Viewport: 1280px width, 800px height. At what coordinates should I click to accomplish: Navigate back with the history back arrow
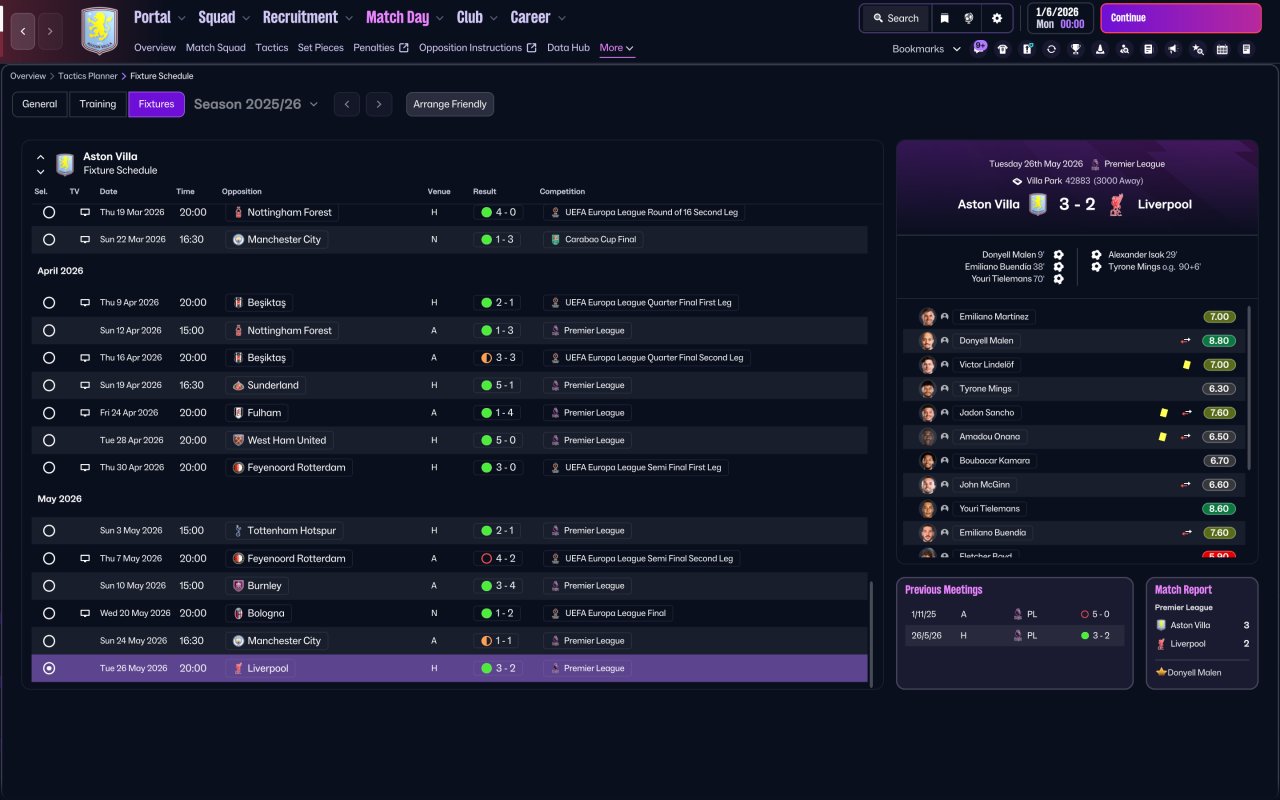[23, 31]
